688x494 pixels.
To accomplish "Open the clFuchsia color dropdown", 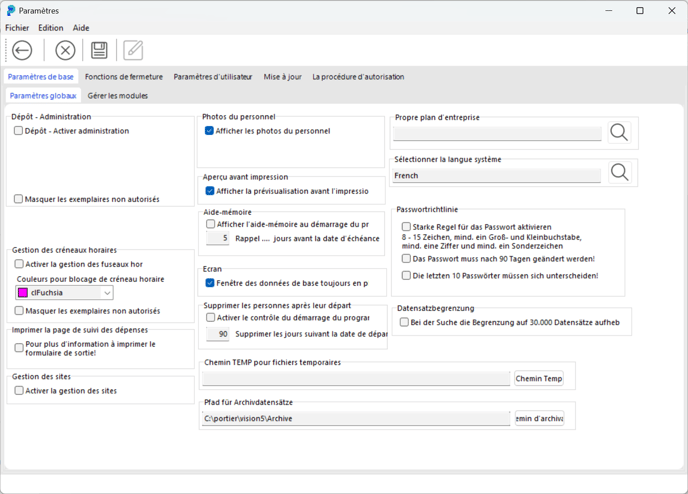I will click(107, 293).
